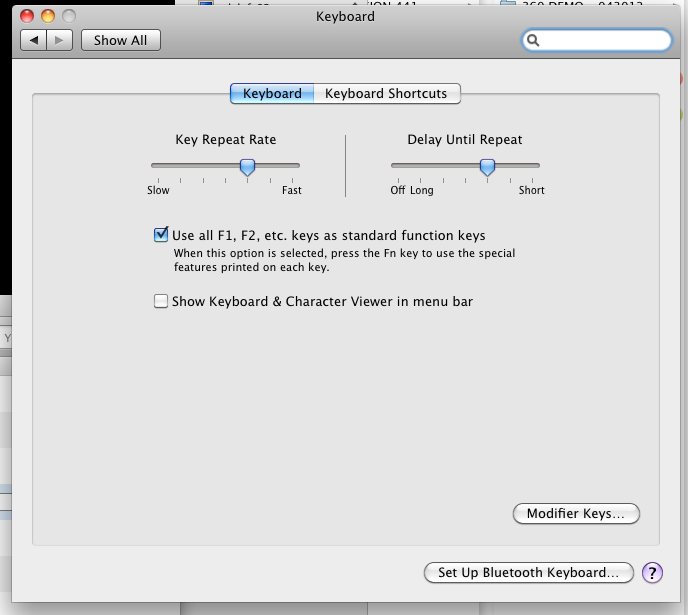Go forward with the right arrow button
This screenshot has height=615, width=688.
coord(59,40)
